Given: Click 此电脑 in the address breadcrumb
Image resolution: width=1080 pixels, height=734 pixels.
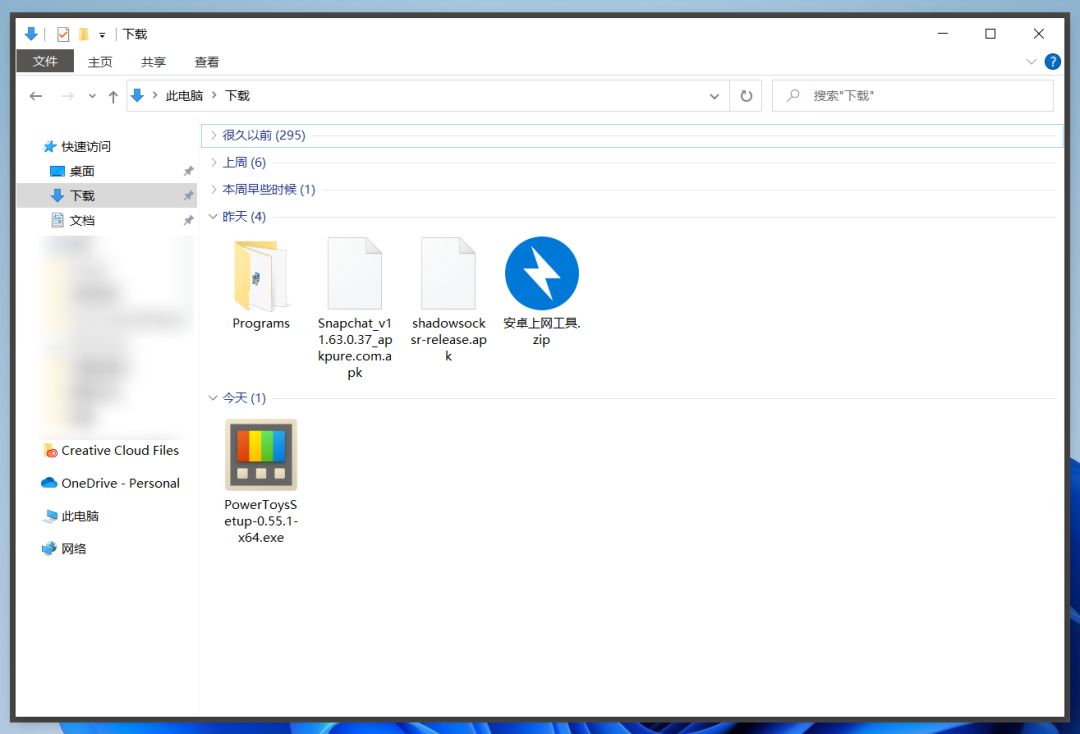Looking at the screenshot, I should [x=184, y=96].
